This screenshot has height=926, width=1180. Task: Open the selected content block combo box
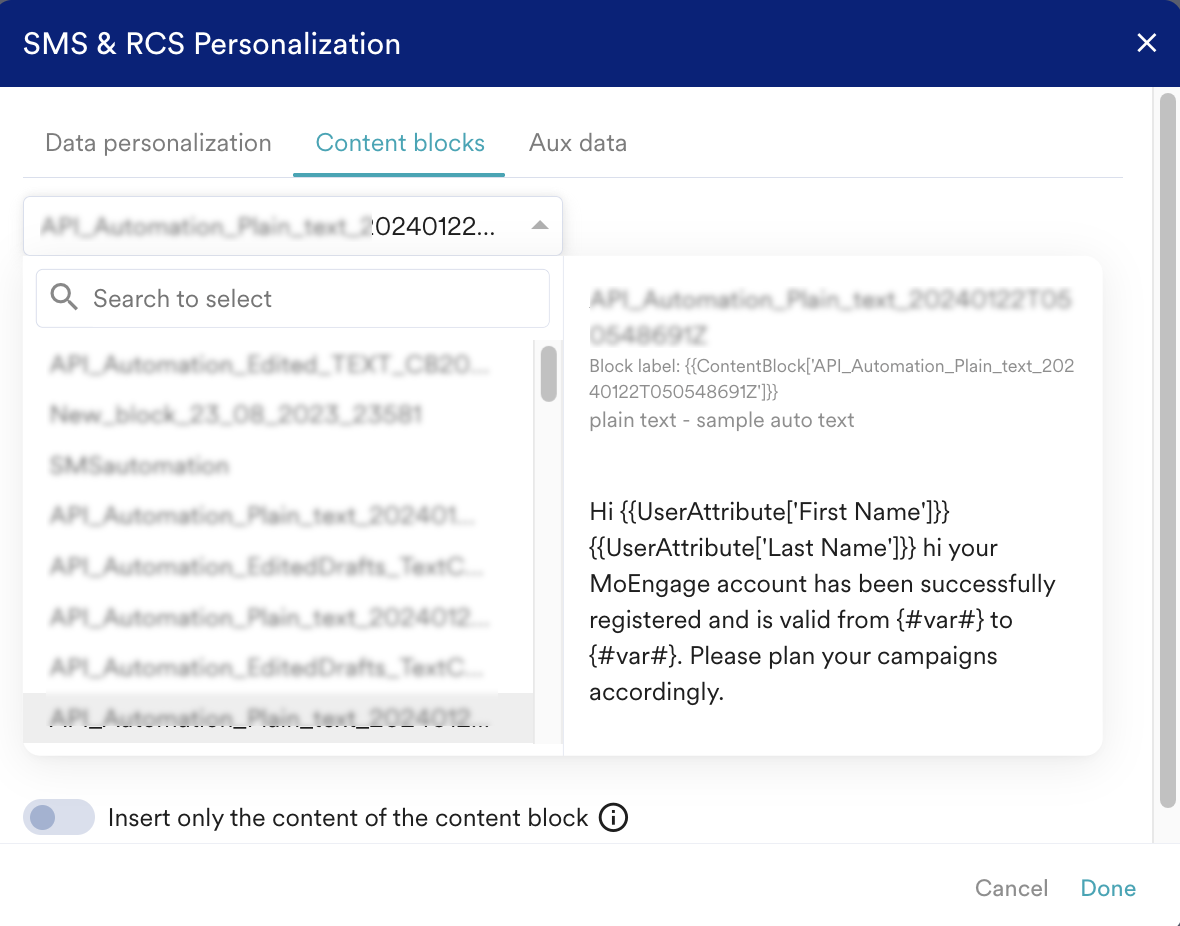(x=293, y=226)
